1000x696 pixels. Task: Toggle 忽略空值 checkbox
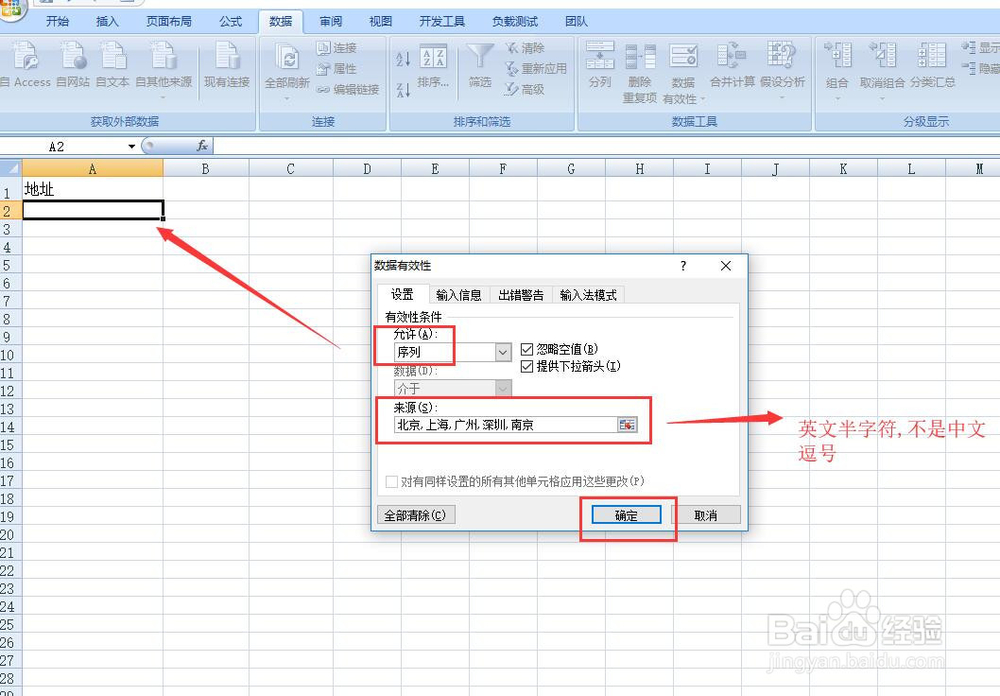click(527, 349)
